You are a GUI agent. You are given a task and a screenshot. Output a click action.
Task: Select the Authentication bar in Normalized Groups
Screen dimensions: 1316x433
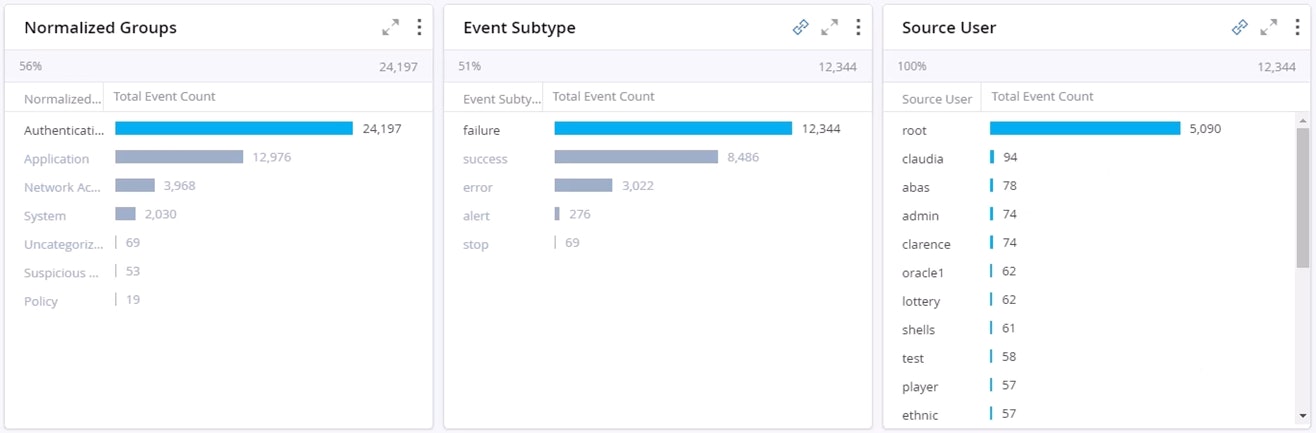[233, 128]
